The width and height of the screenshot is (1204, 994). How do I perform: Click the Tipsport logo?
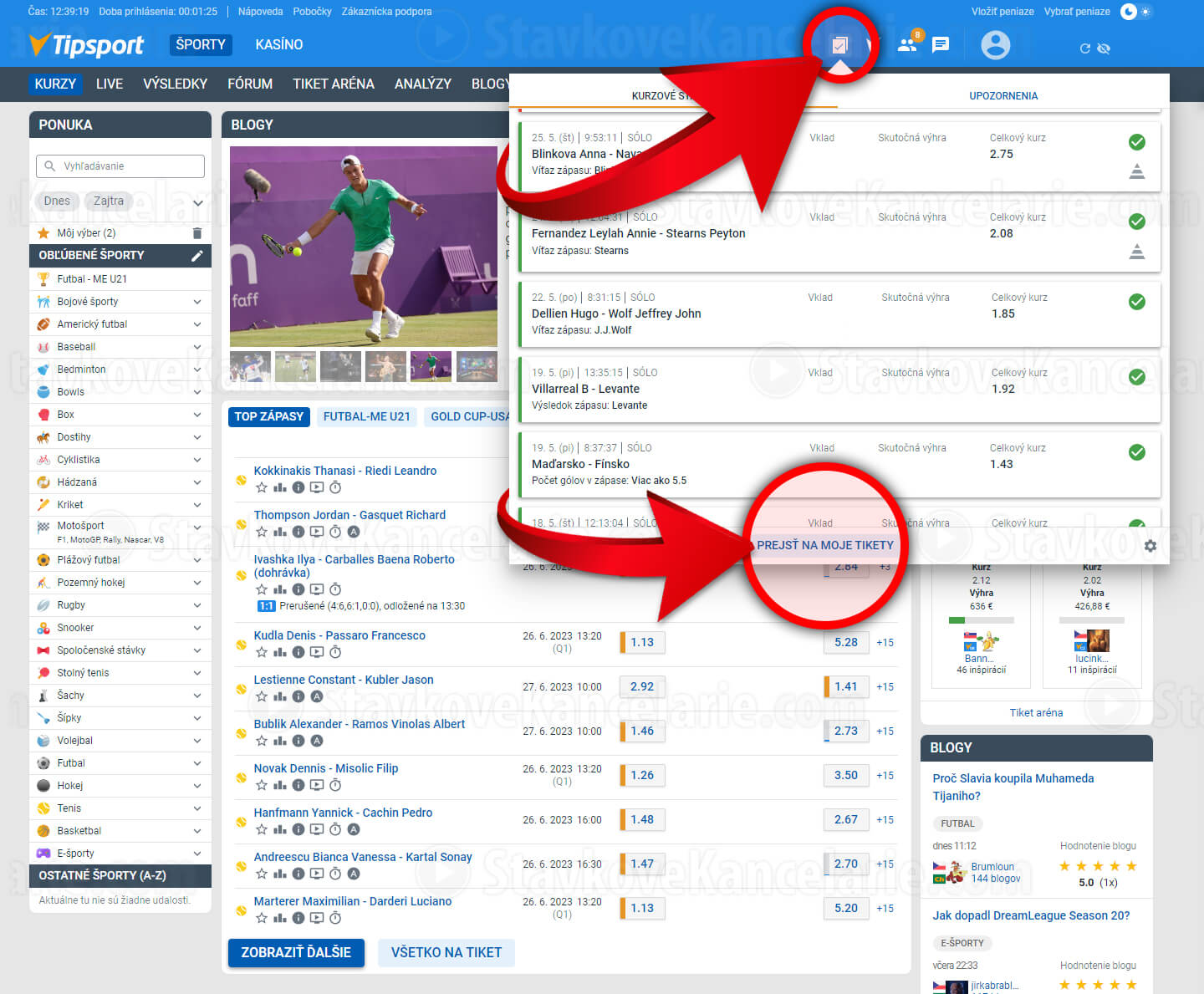86,44
